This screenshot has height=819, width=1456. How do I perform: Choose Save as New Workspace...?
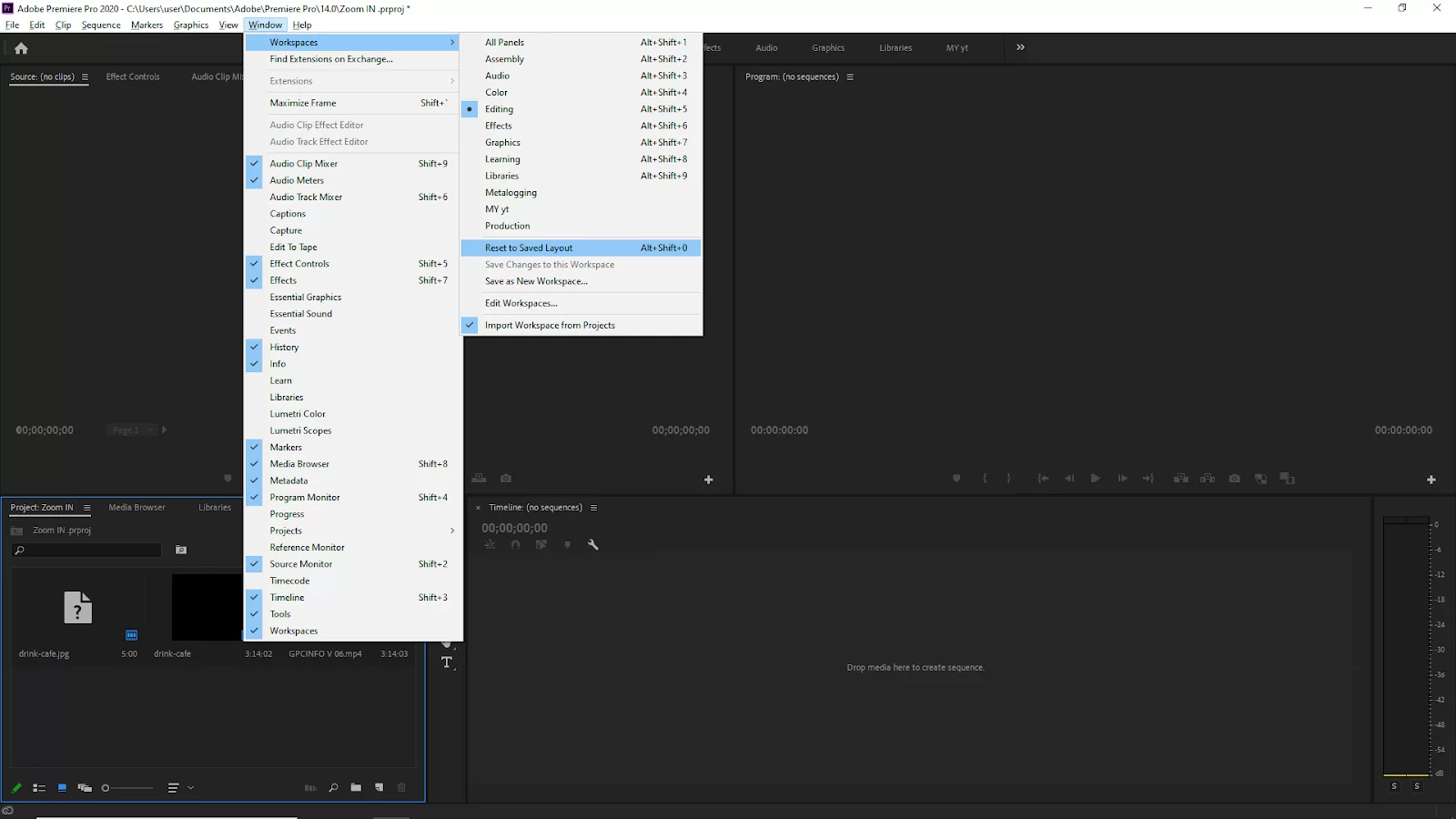581,281
